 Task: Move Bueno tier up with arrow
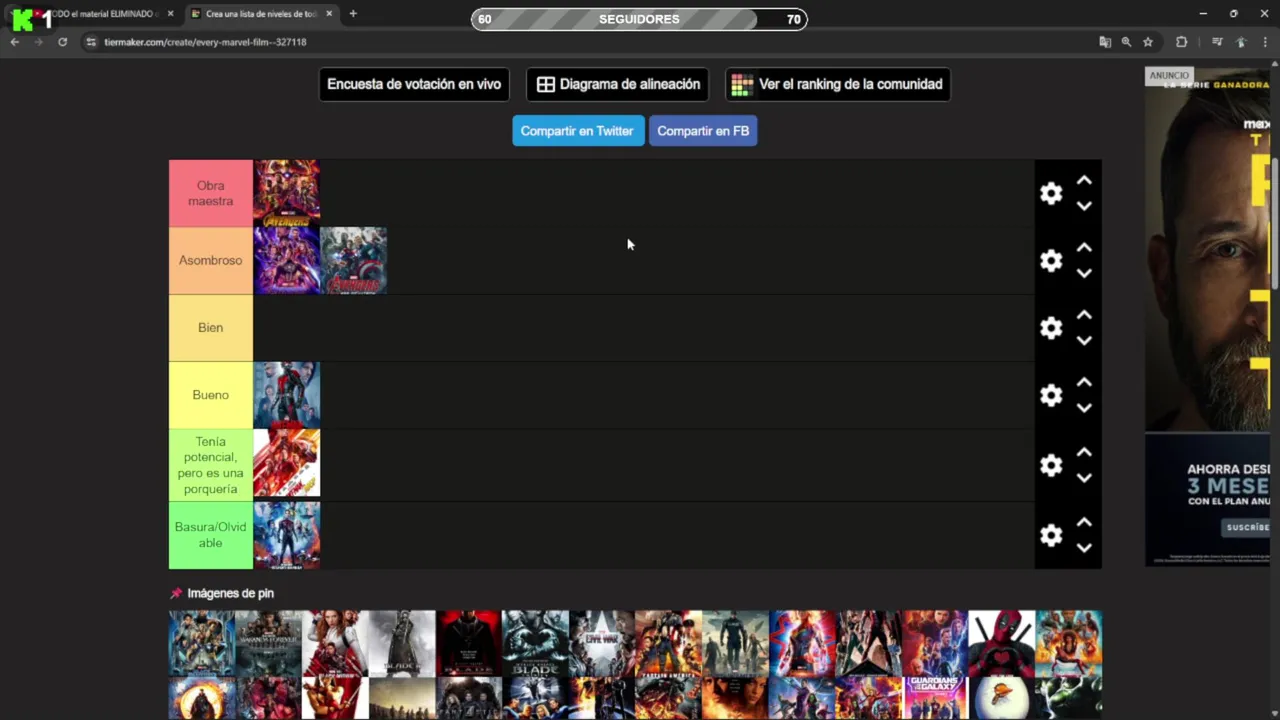point(1084,382)
